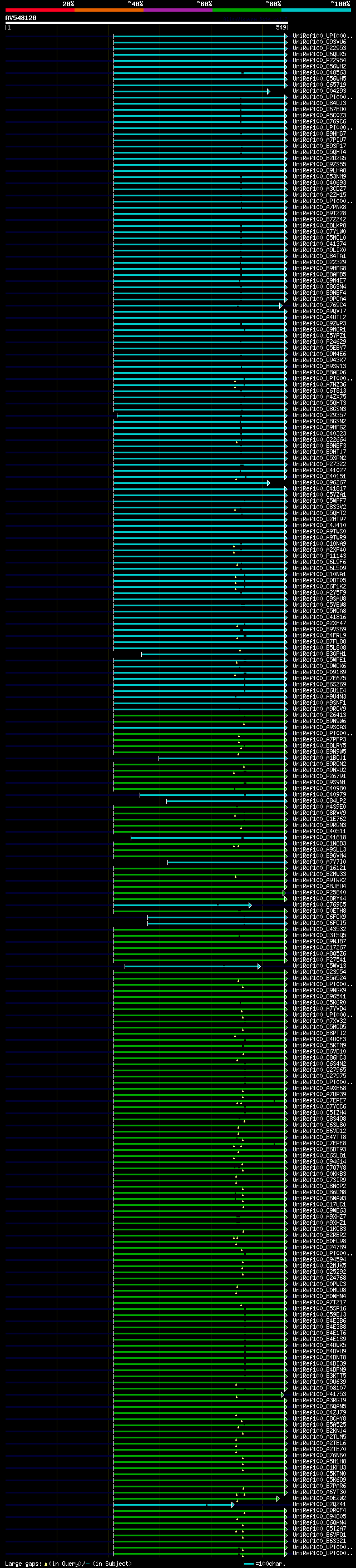Select the UniRef100_P25840 label
This screenshot has height=1568, width=356.
coord(319,892)
